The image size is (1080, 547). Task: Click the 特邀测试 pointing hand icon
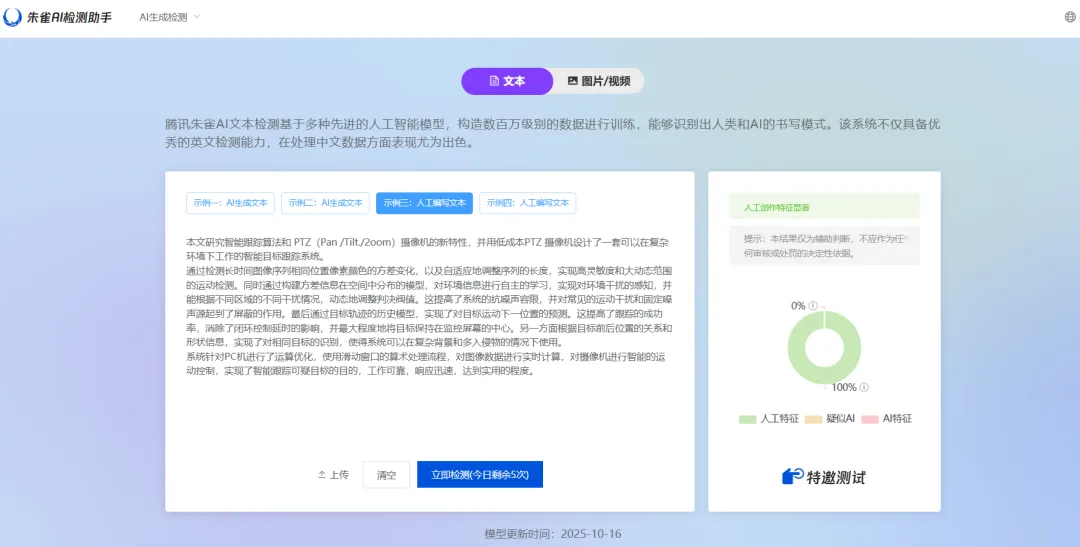pos(793,476)
